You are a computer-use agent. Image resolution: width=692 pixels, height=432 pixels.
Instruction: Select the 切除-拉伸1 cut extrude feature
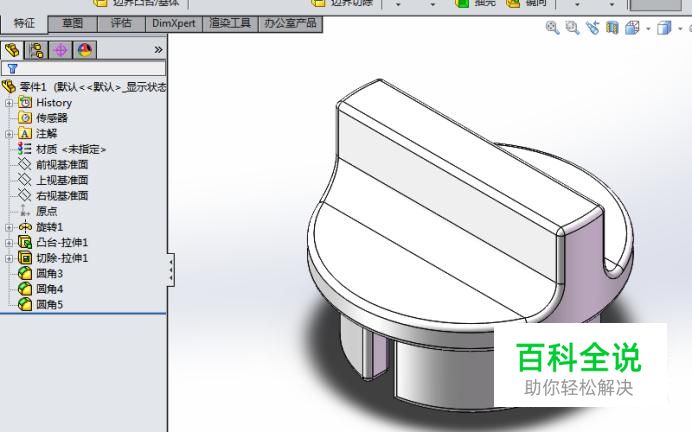[53, 258]
